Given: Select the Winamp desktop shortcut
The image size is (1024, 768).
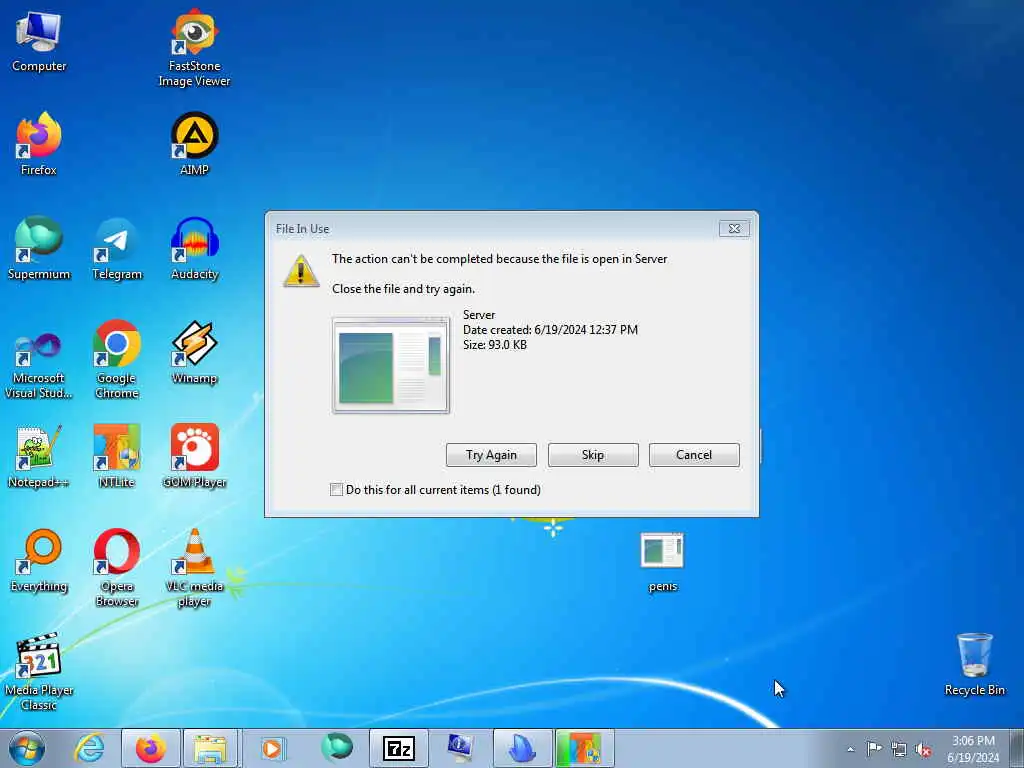Looking at the screenshot, I should (194, 353).
